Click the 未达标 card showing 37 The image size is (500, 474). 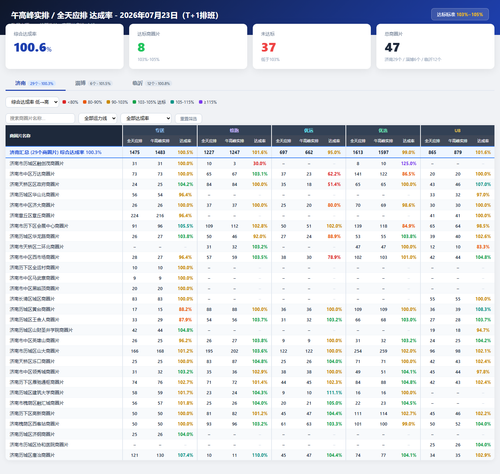pos(312,46)
